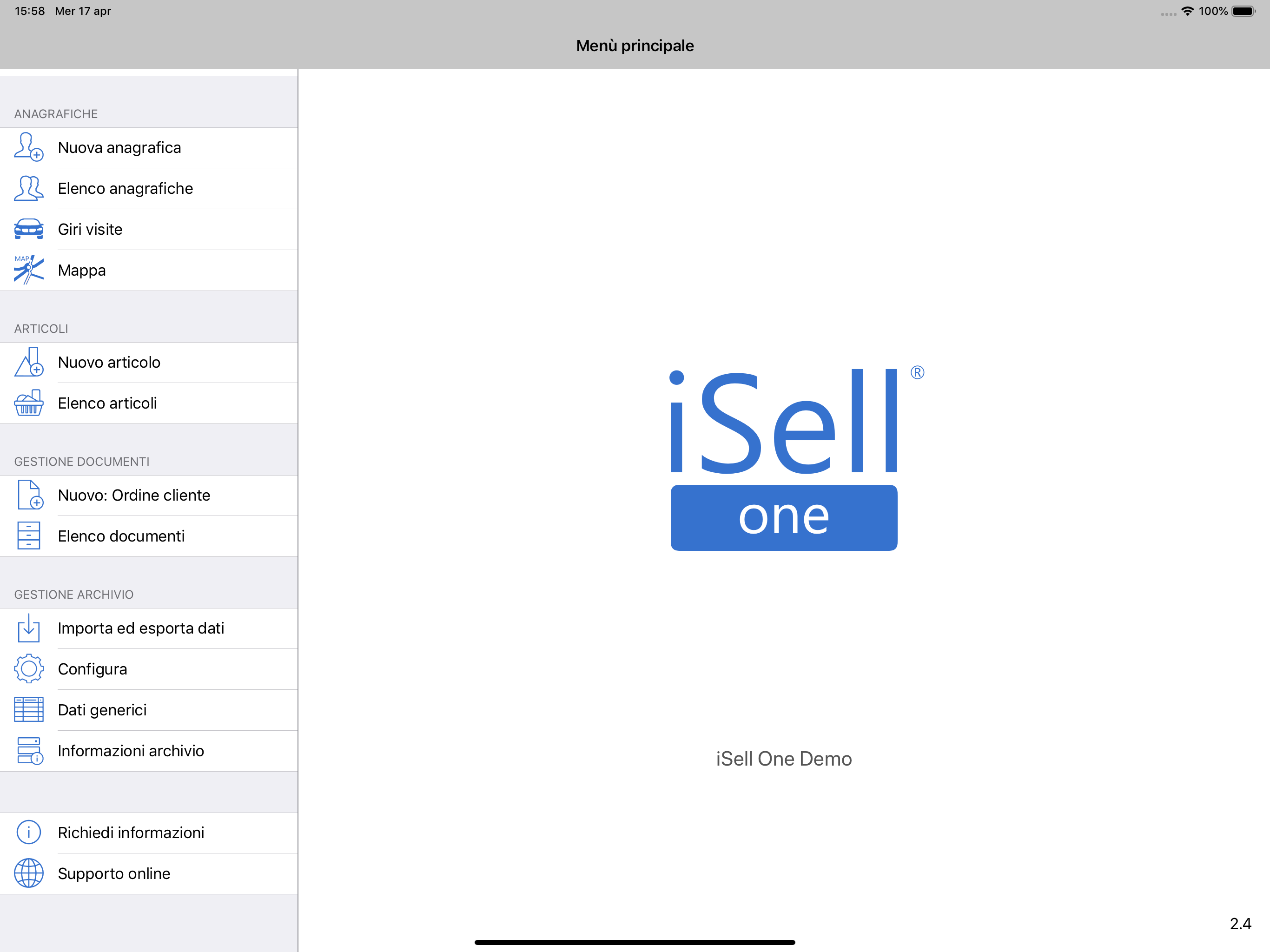1270x952 pixels.
Task: Tap the iSell One Demo label
Action: 784,759
